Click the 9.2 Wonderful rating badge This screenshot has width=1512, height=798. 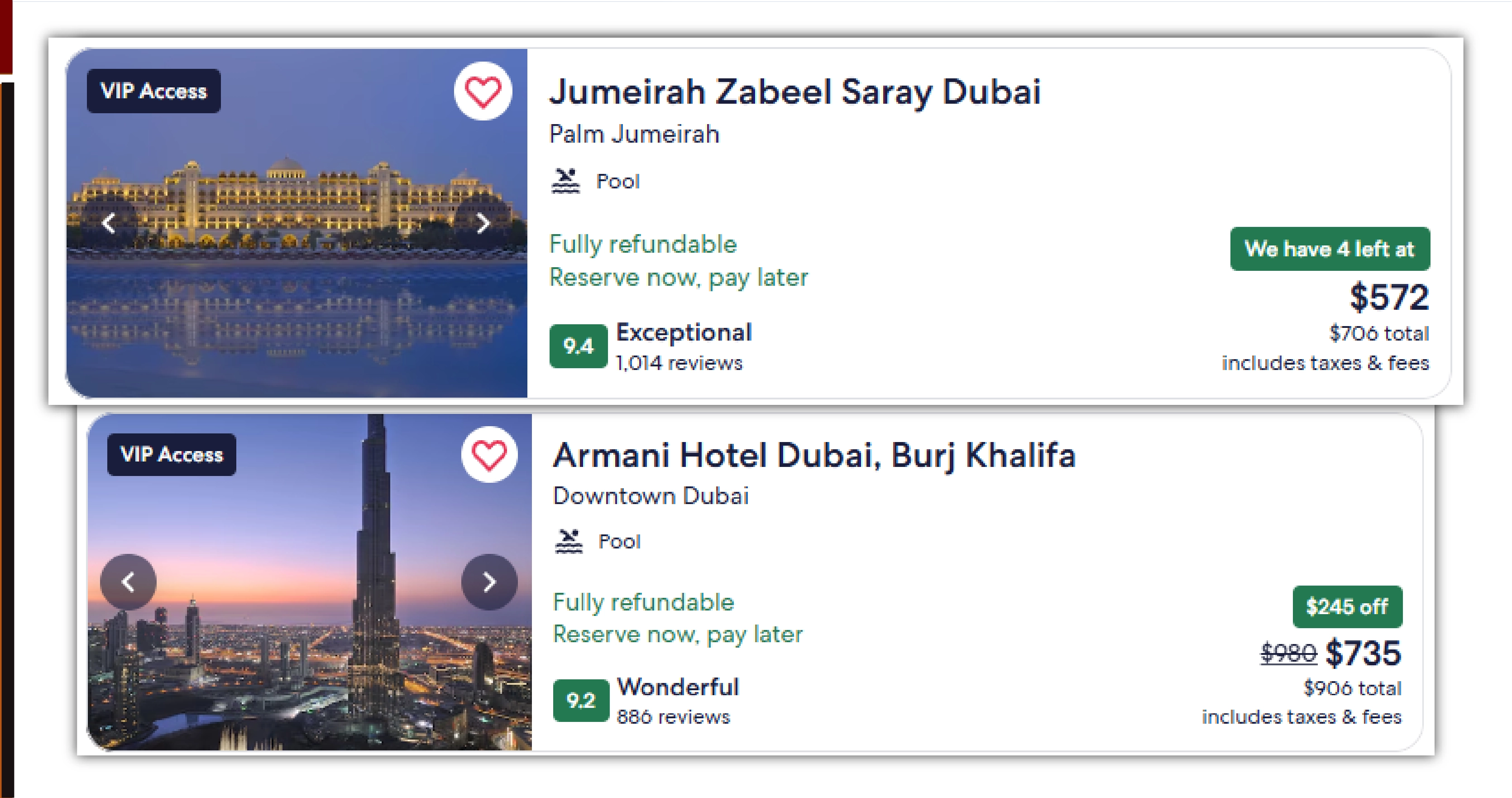pyautogui.click(x=582, y=699)
